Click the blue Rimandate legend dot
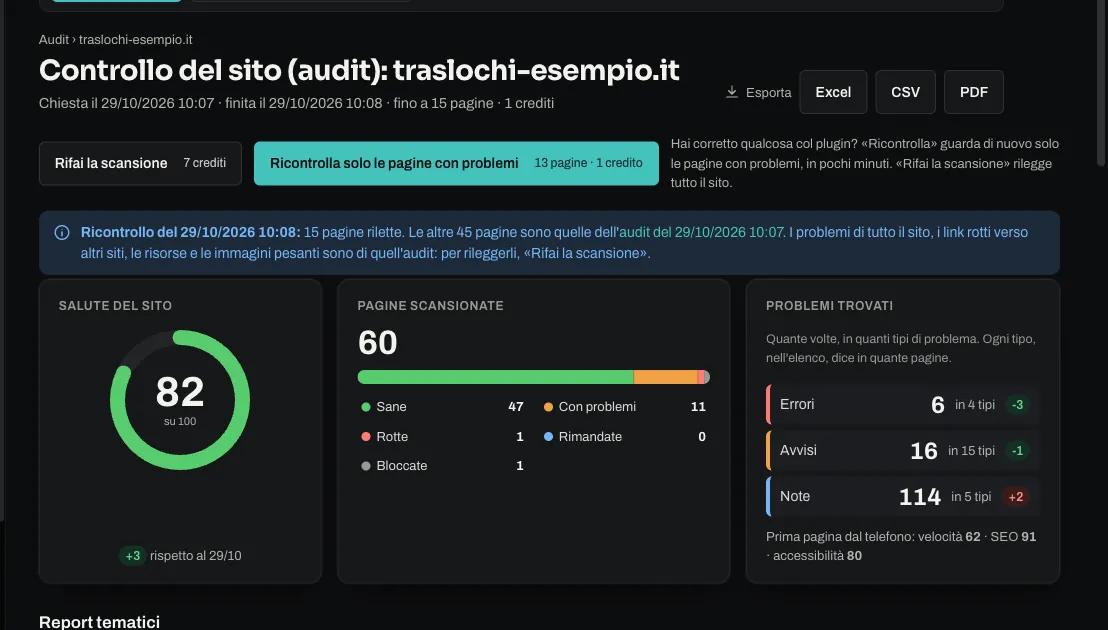 pos(548,436)
